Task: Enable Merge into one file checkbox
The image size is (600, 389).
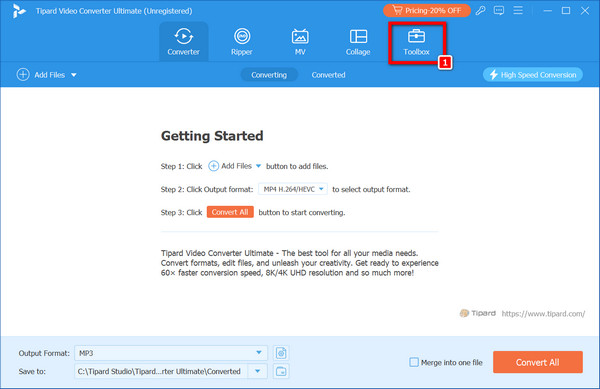Action: click(x=414, y=362)
